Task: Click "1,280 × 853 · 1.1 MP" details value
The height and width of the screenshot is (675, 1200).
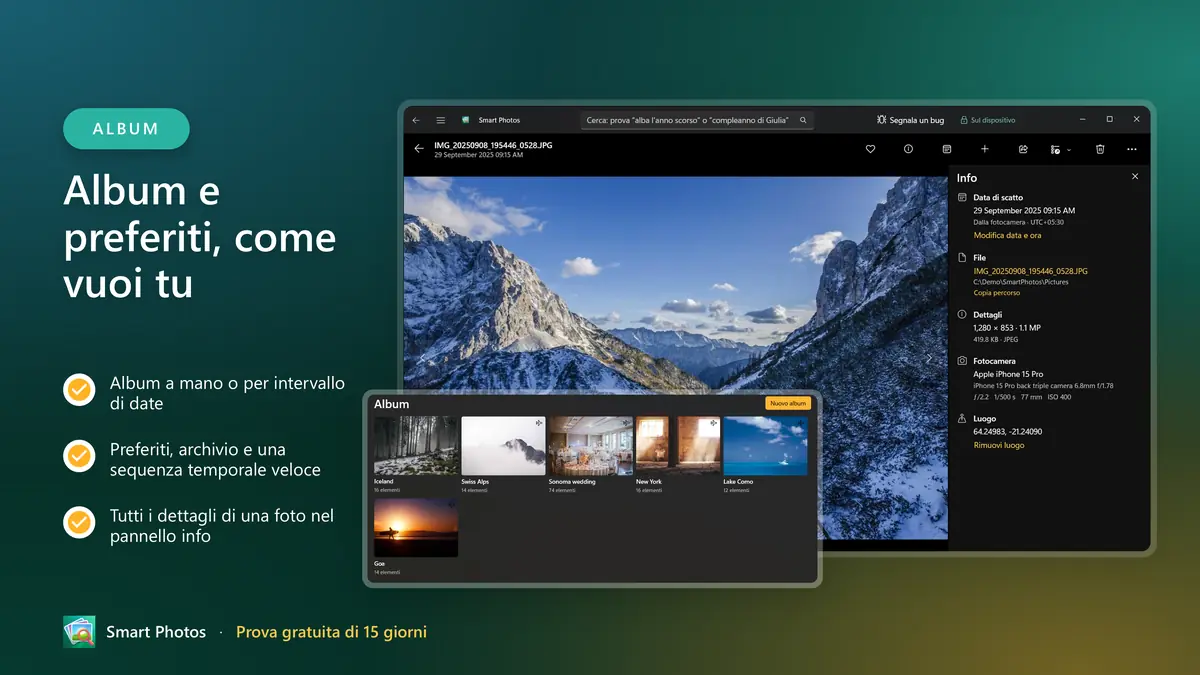Action: tap(1007, 328)
